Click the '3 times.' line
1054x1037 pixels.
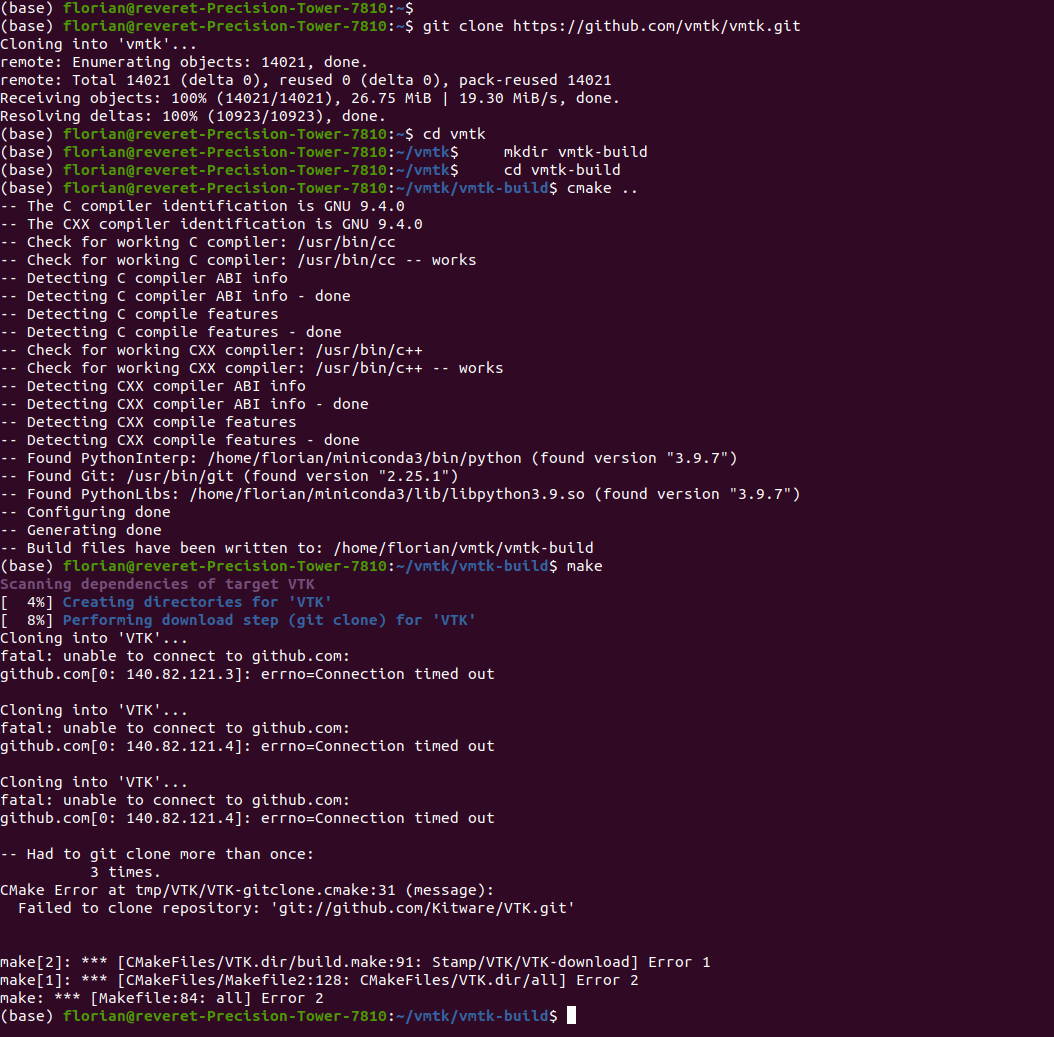pyautogui.click(x=126, y=872)
